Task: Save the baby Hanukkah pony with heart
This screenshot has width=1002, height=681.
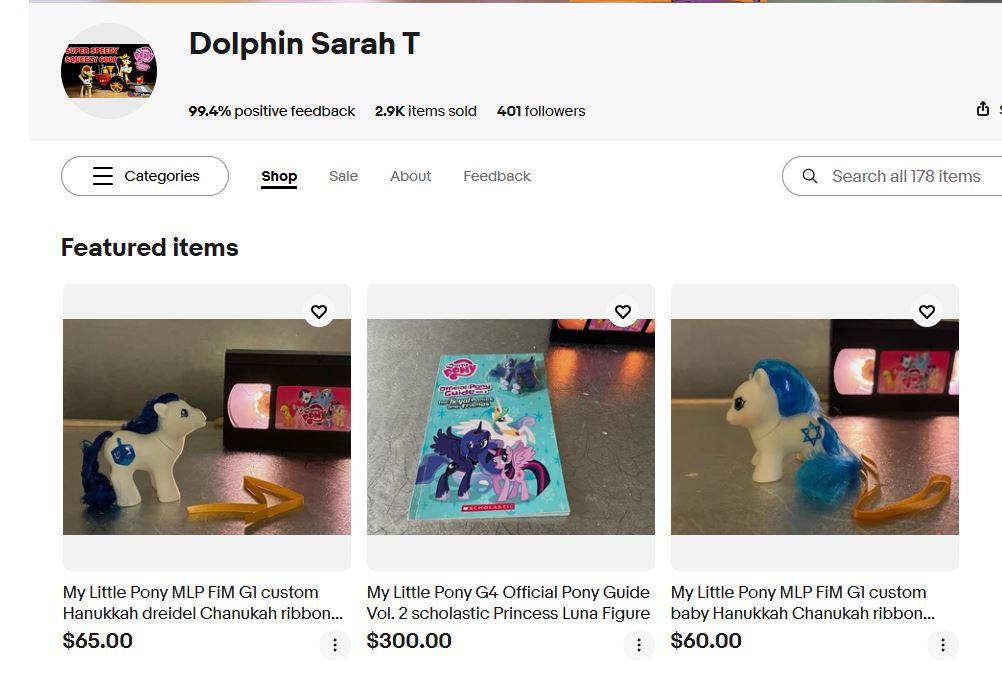Action: pyautogui.click(x=927, y=312)
